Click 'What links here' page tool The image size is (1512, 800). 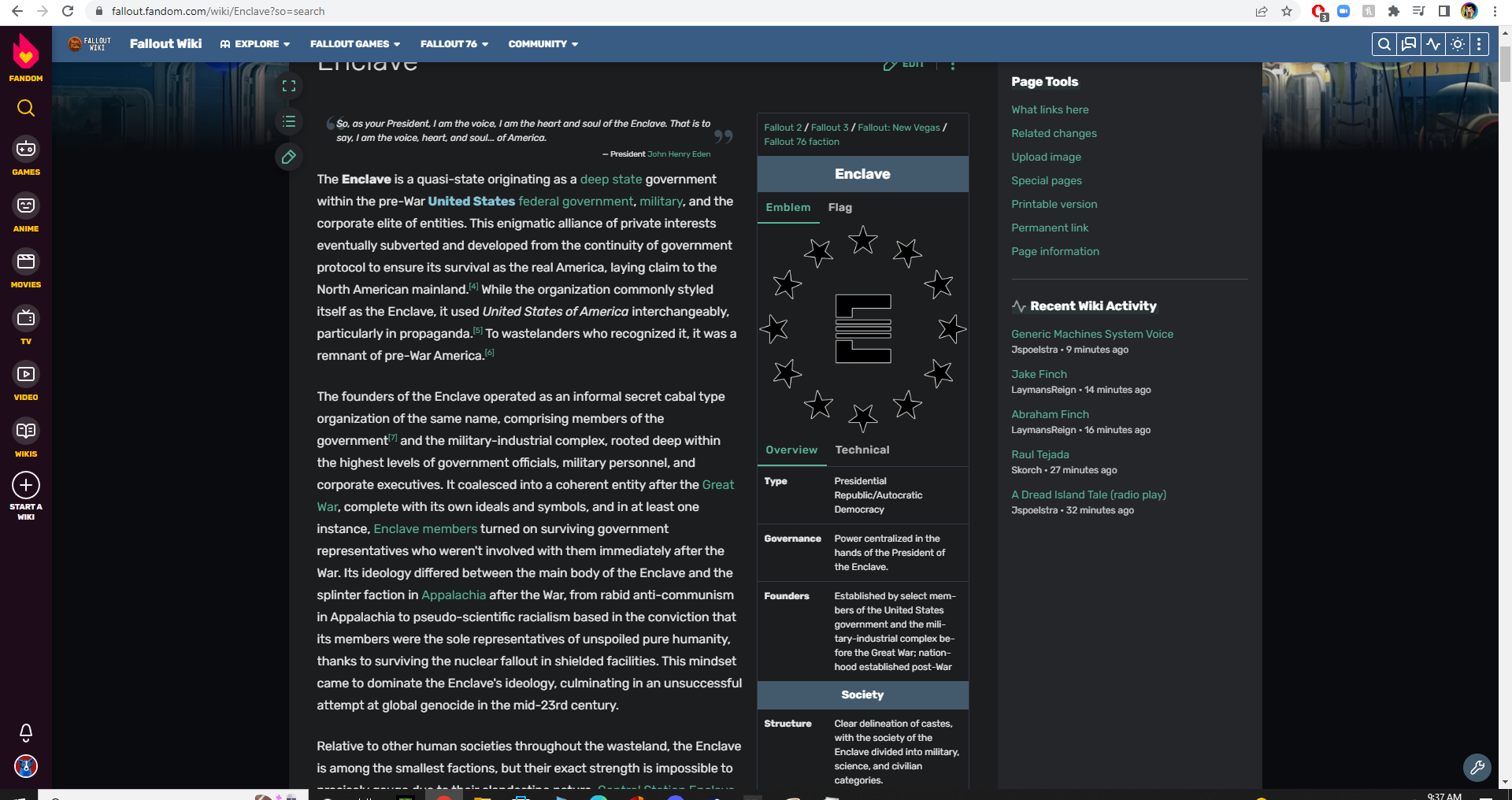coord(1050,109)
